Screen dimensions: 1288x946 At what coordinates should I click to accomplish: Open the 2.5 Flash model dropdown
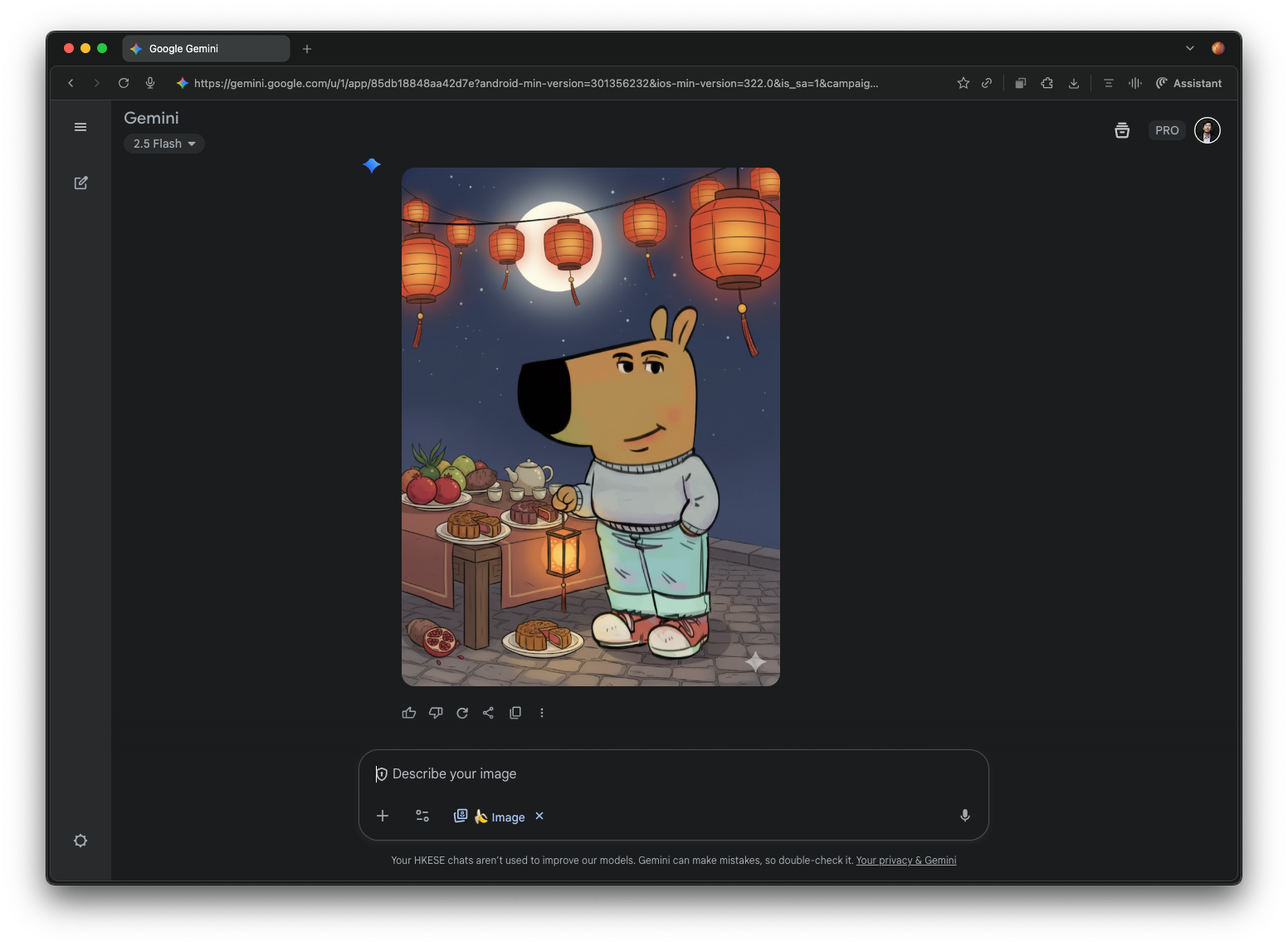(164, 144)
